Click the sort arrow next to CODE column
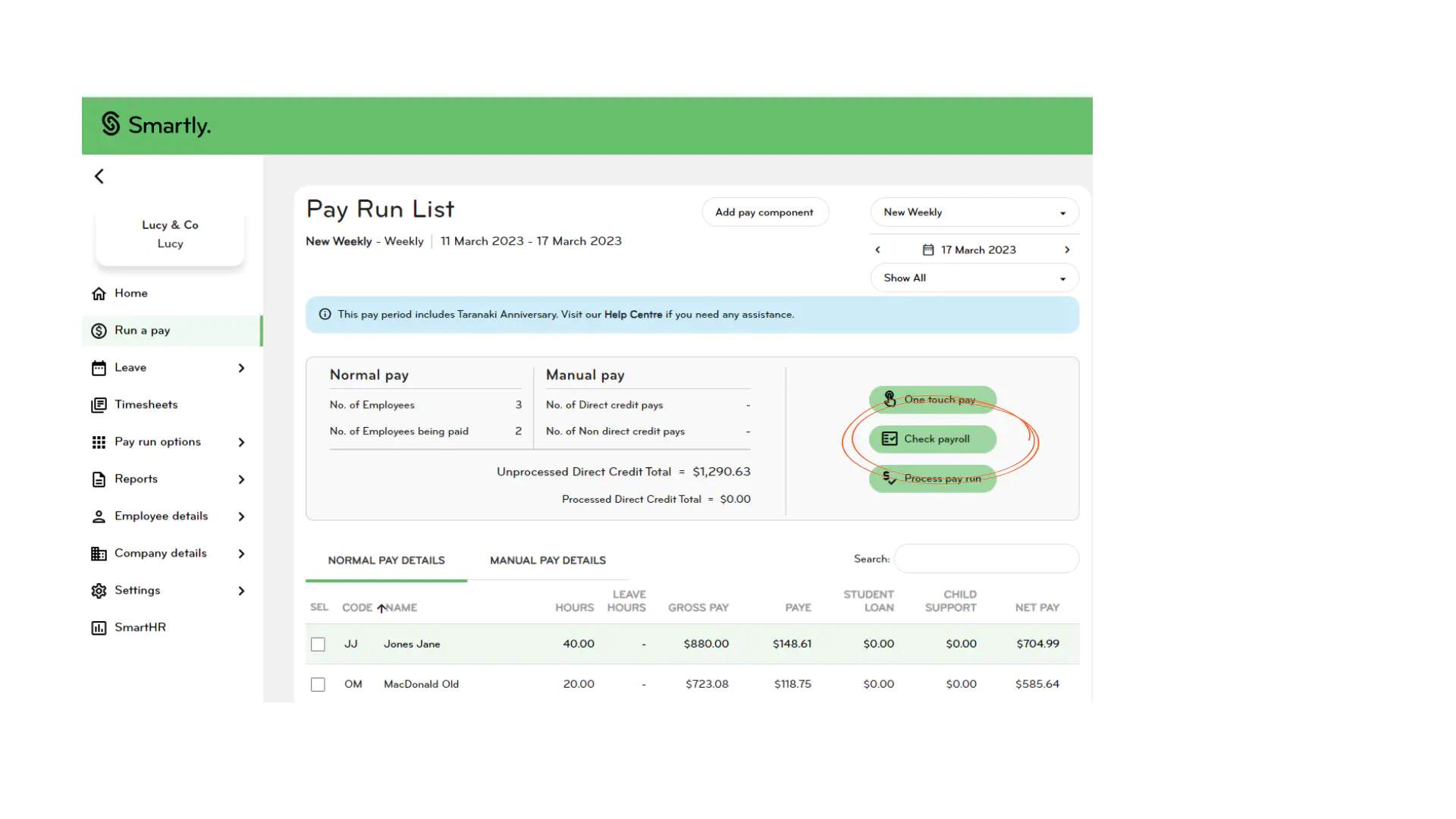The image size is (1456, 819). 381,608
